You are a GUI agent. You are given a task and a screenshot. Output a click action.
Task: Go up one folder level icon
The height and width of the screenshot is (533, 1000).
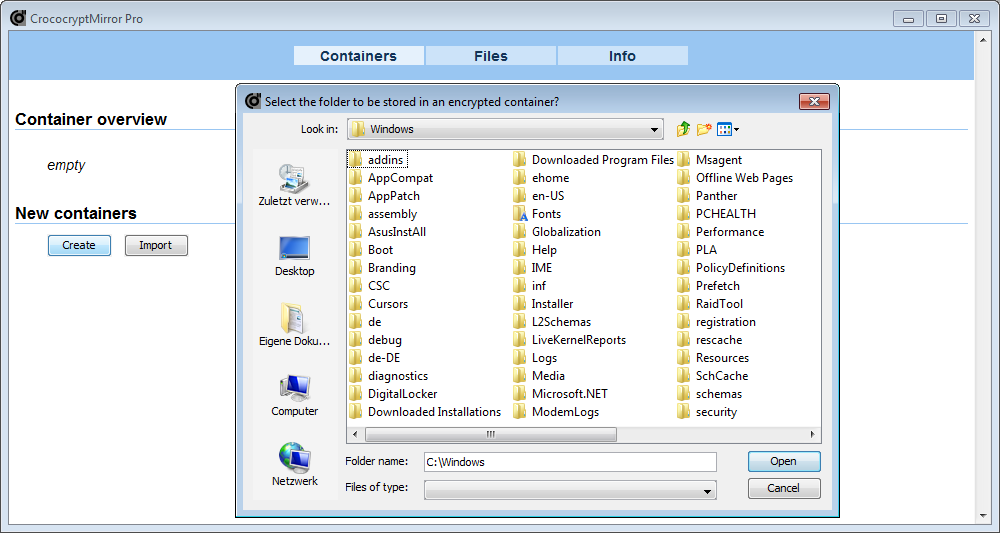click(683, 129)
